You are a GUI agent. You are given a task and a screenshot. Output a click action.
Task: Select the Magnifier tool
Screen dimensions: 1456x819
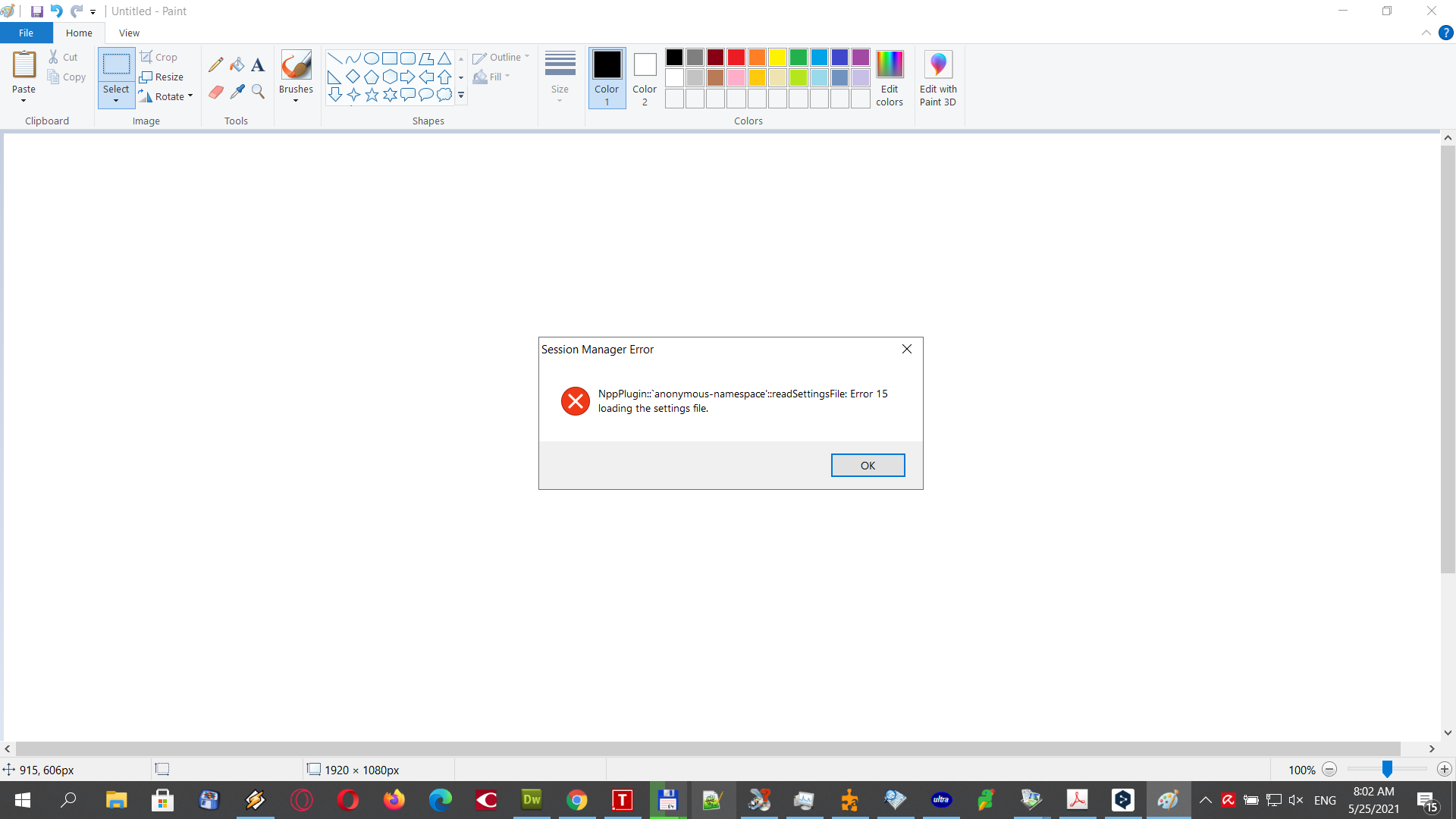[x=258, y=92]
